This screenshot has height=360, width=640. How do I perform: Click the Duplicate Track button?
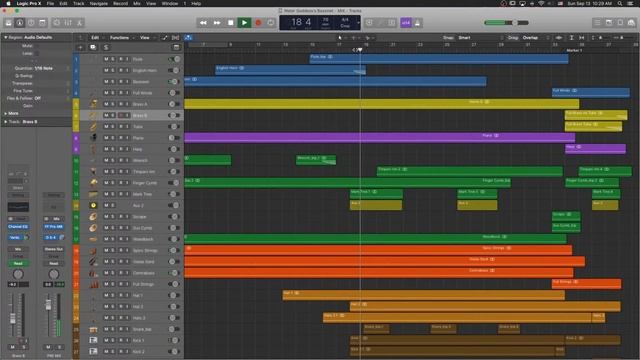tap(93, 47)
